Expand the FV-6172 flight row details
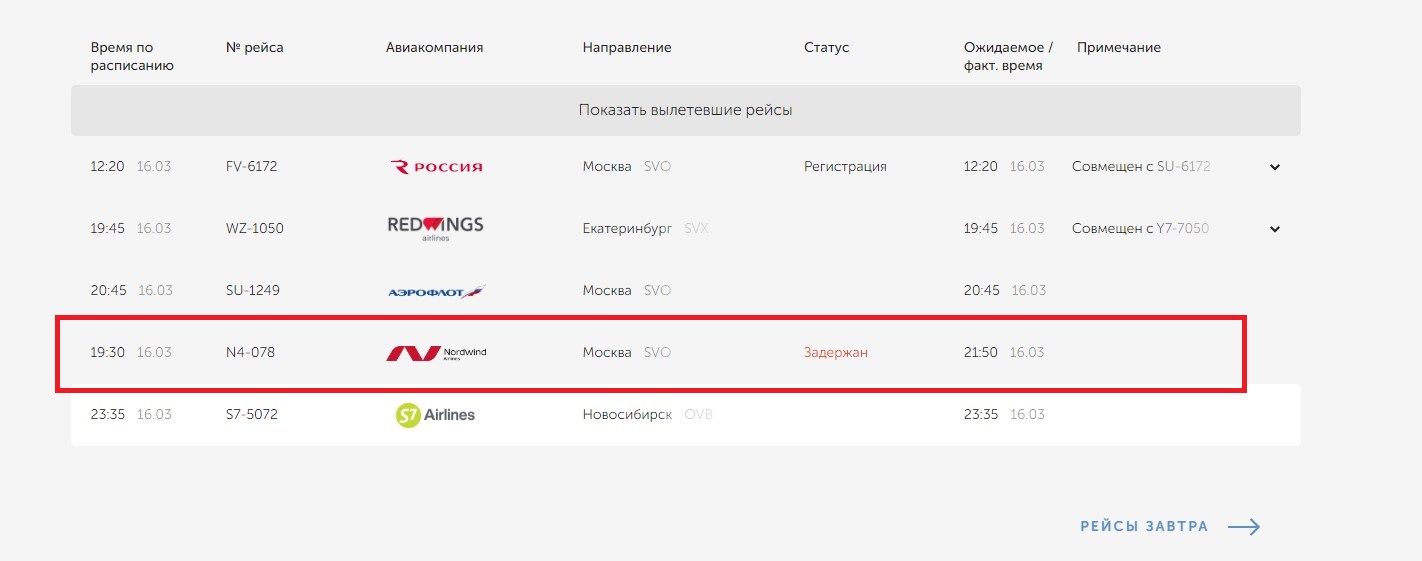Image resolution: width=1422 pixels, height=561 pixels. point(1275,168)
